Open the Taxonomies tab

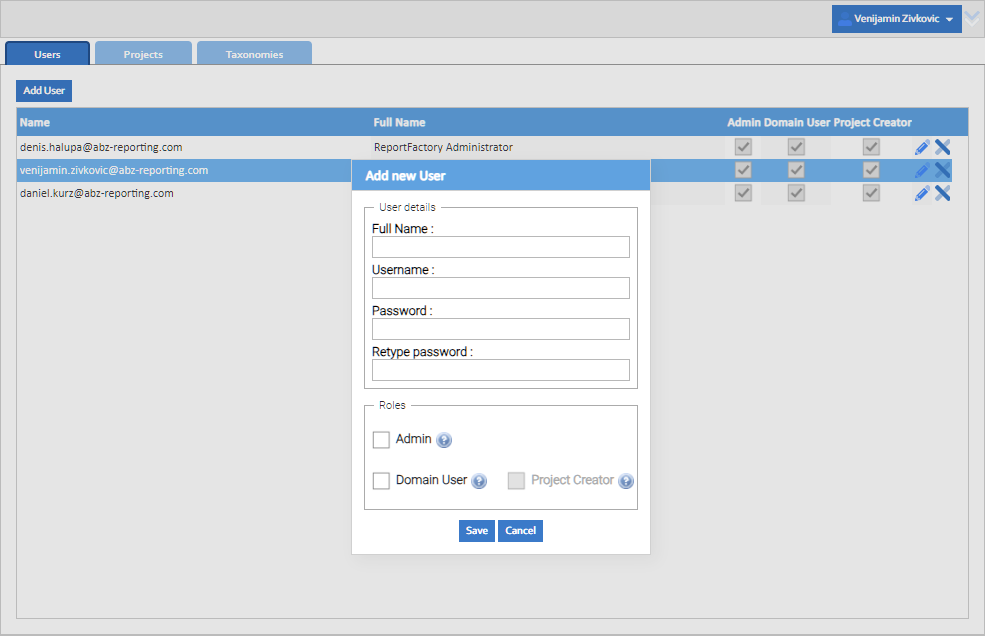pyautogui.click(x=254, y=54)
